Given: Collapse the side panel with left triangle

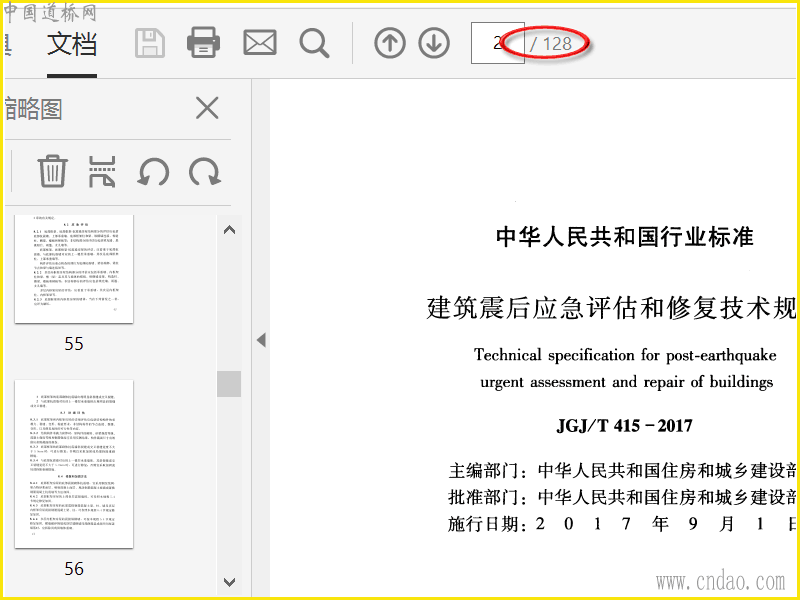Looking at the screenshot, I should [261, 340].
